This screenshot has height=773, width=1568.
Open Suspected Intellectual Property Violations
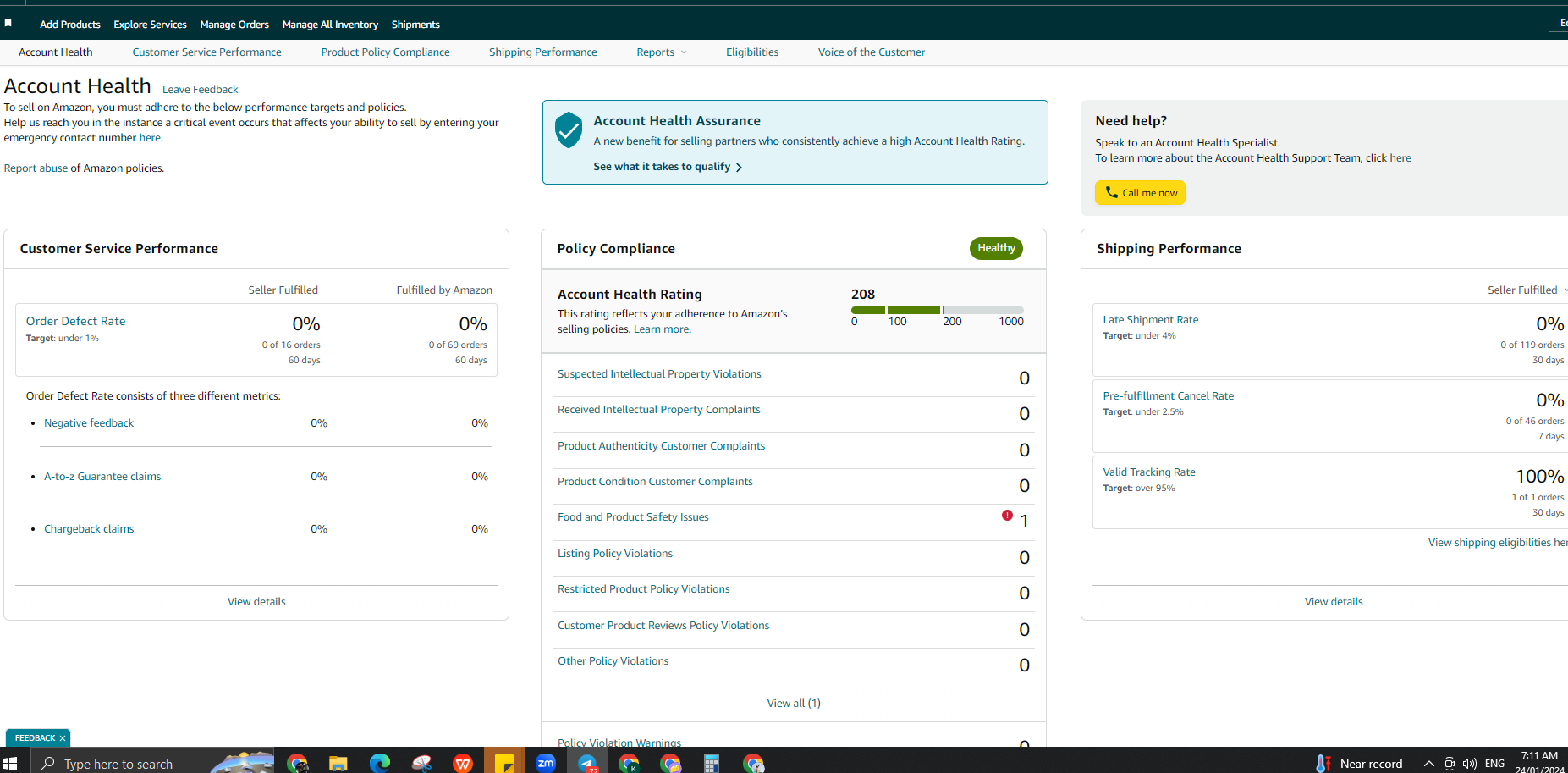tap(659, 374)
